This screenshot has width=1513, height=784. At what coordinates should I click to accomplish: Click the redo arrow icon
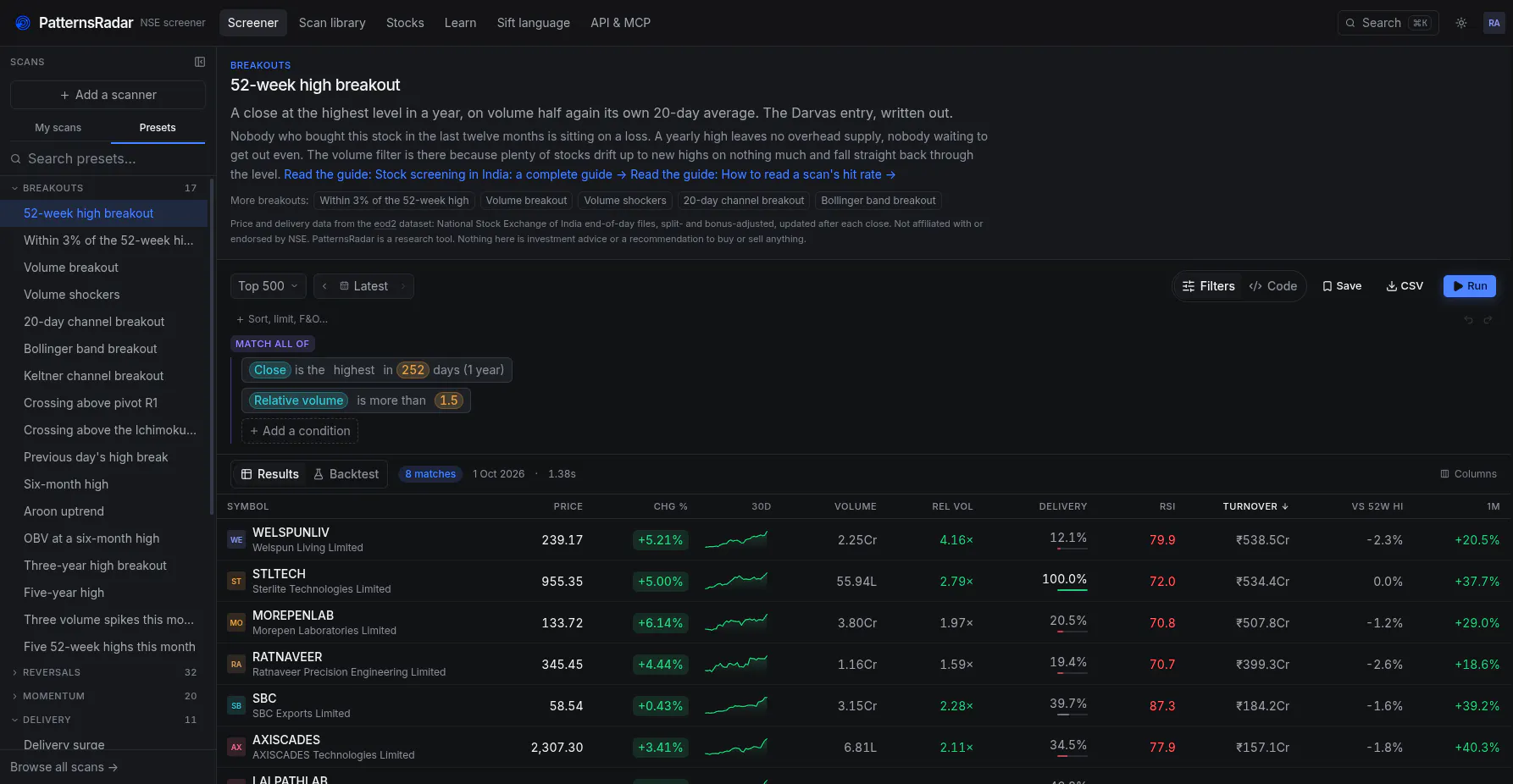click(x=1488, y=320)
